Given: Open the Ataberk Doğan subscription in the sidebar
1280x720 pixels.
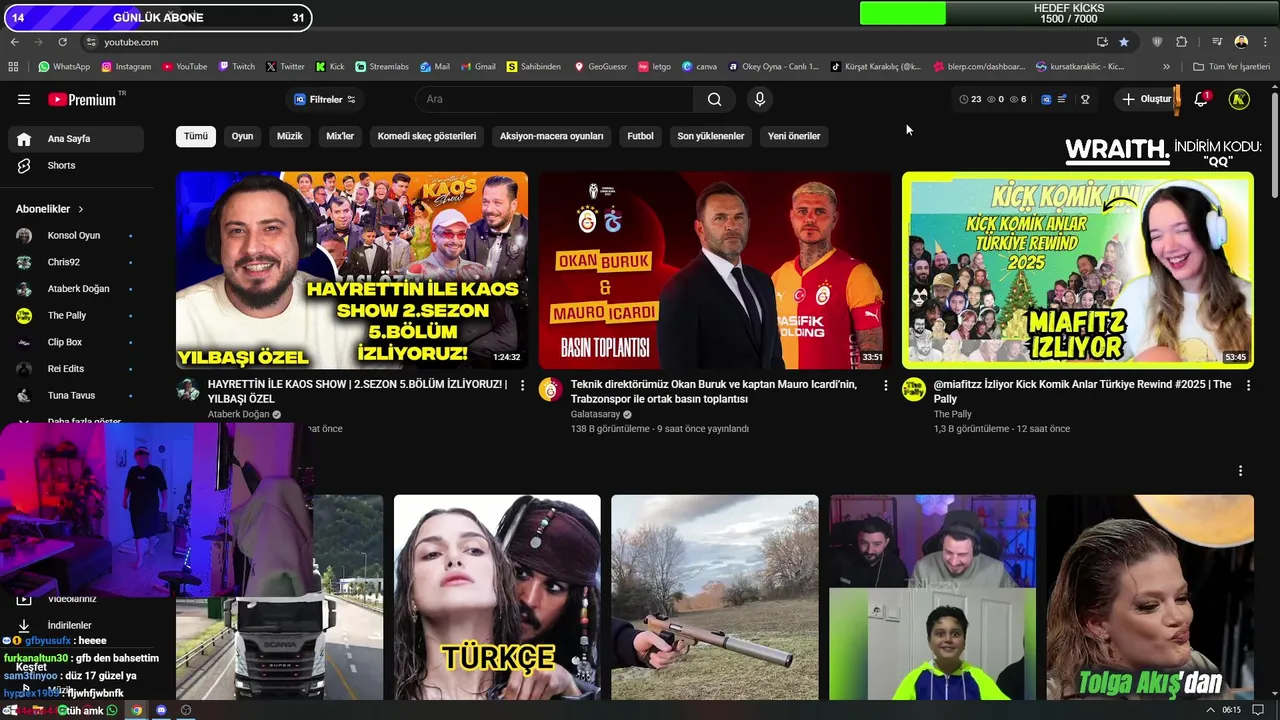Looking at the screenshot, I should coord(76,289).
